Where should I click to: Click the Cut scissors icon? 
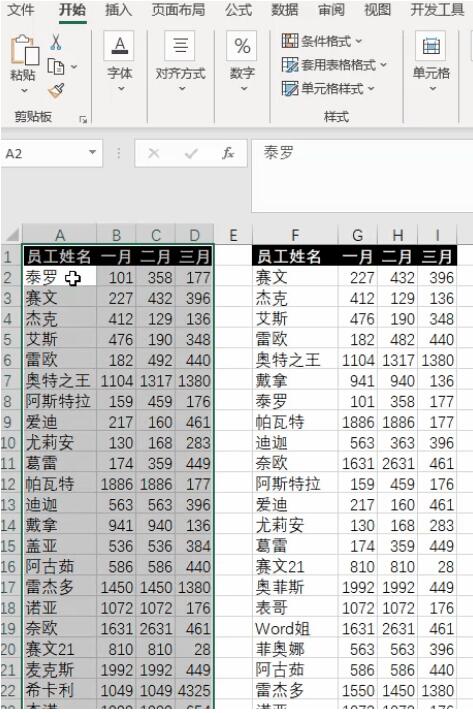click(x=55, y=42)
